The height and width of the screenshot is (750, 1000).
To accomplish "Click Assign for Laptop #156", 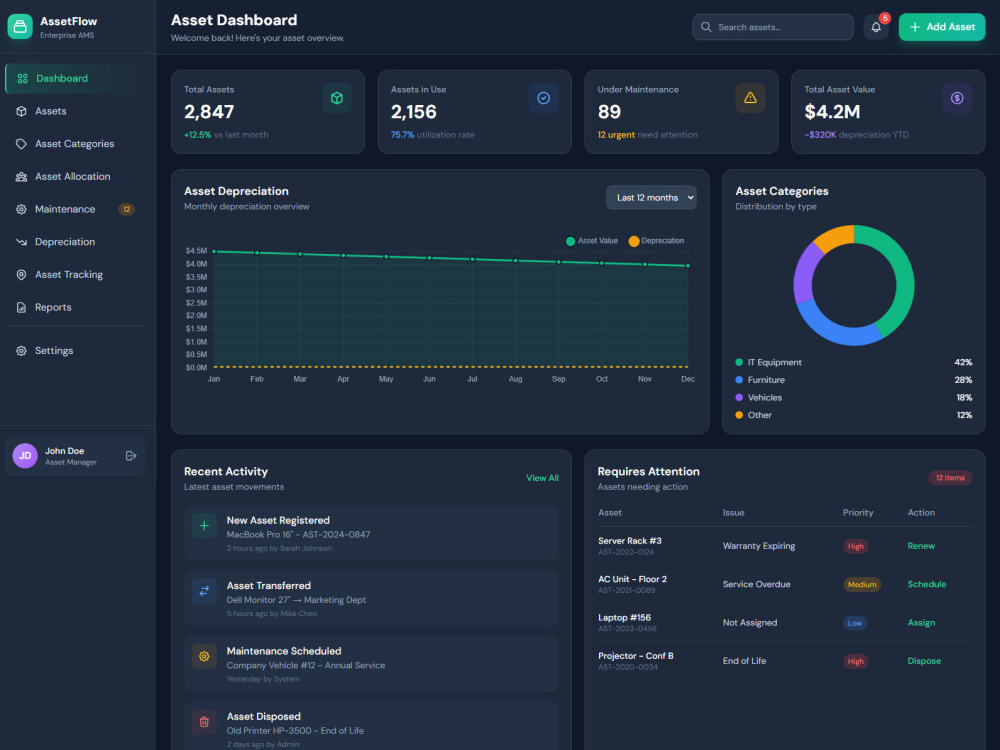I will (x=921, y=622).
